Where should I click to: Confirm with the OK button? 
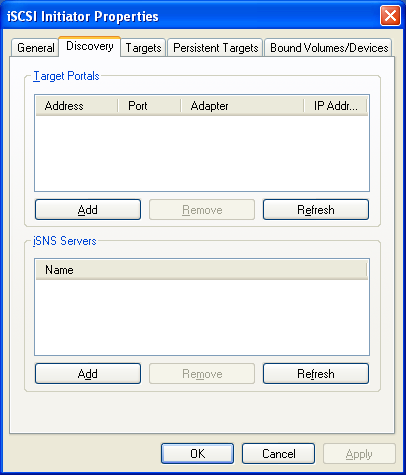197,454
